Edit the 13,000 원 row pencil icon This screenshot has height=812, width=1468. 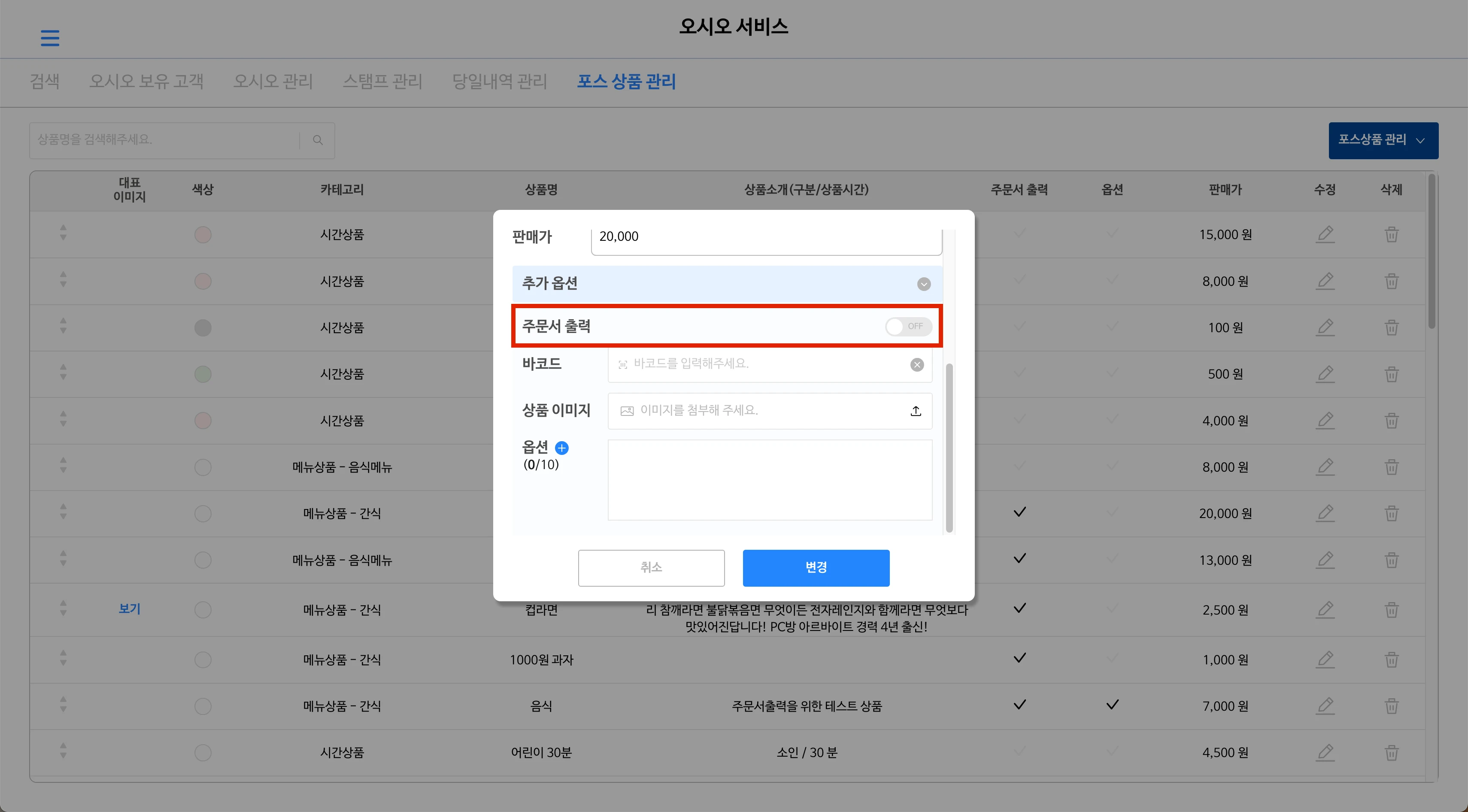pyautogui.click(x=1325, y=560)
